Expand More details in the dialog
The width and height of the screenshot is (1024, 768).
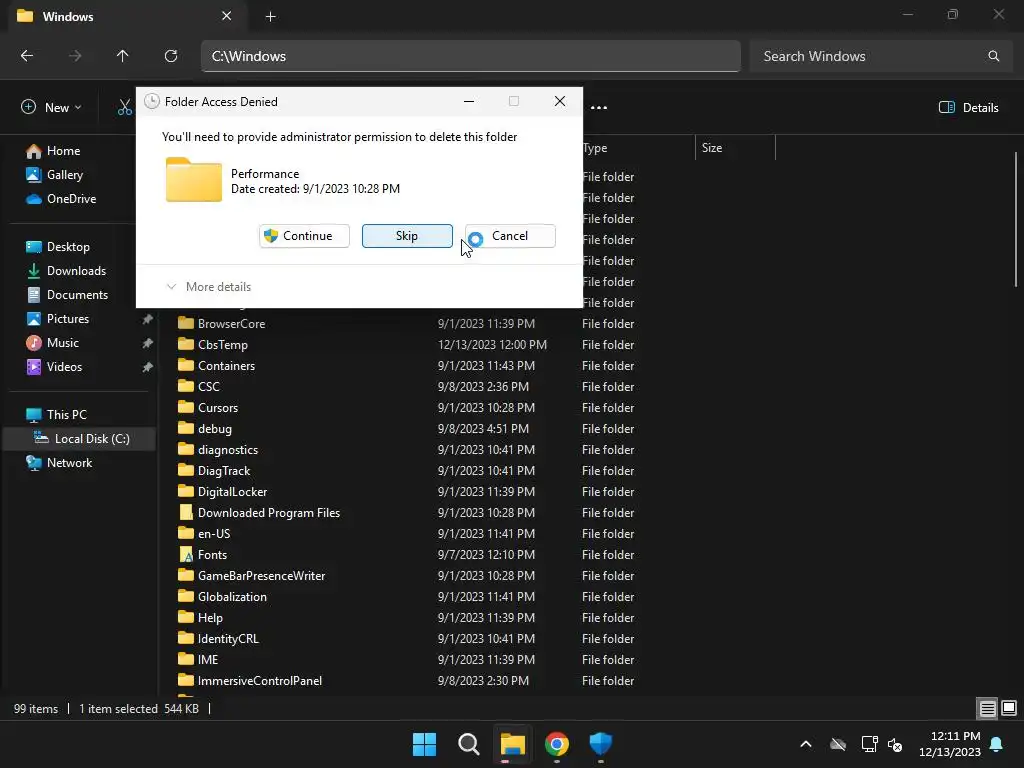click(x=209, y=287)
